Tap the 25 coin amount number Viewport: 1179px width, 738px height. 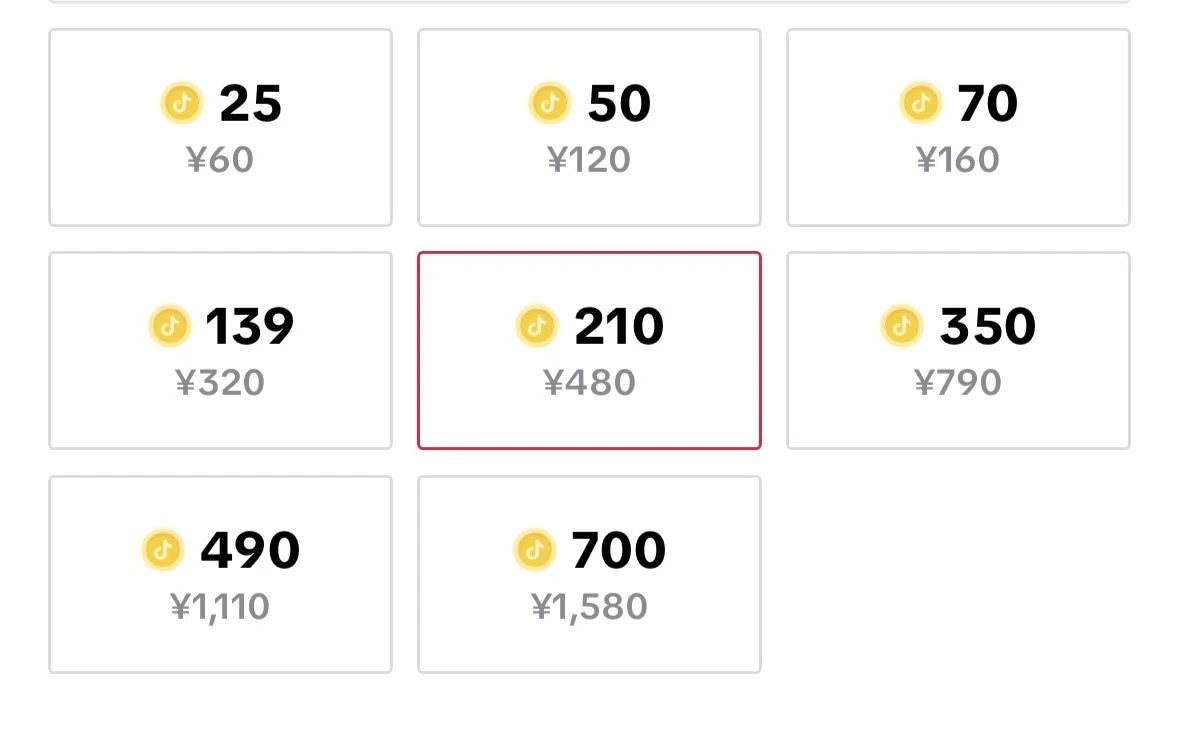(250, 103)
